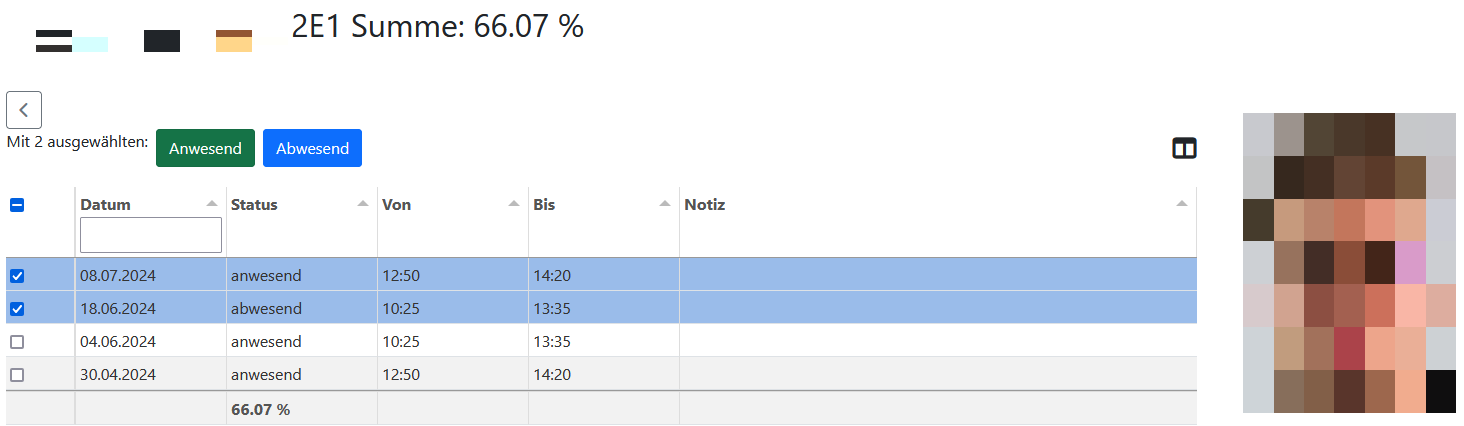Mark selected entries as Anwesend
The image size is (1464, 426).
[205, 148]
